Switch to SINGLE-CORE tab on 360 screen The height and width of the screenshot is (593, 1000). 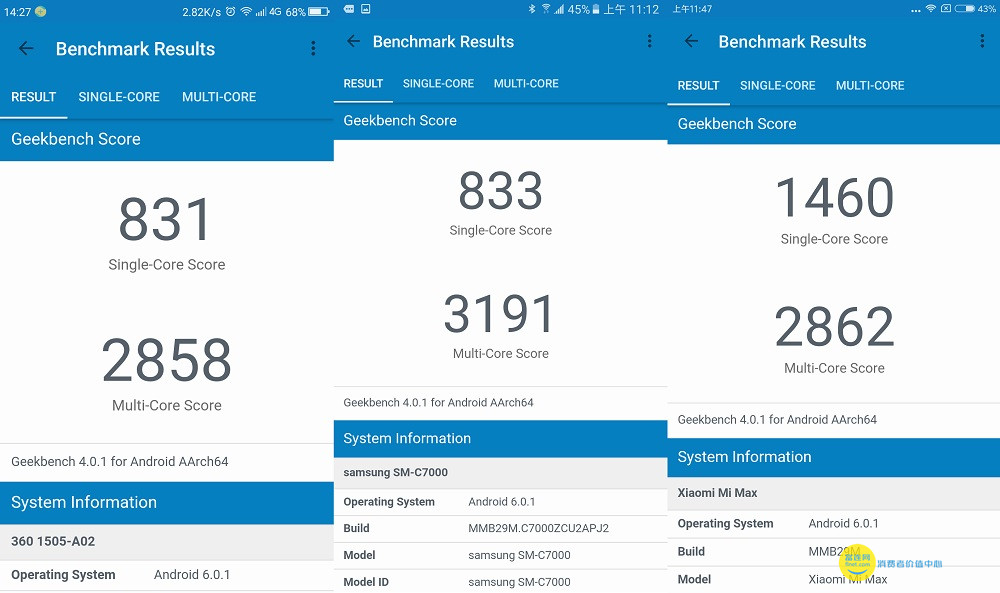click(119, 97)
